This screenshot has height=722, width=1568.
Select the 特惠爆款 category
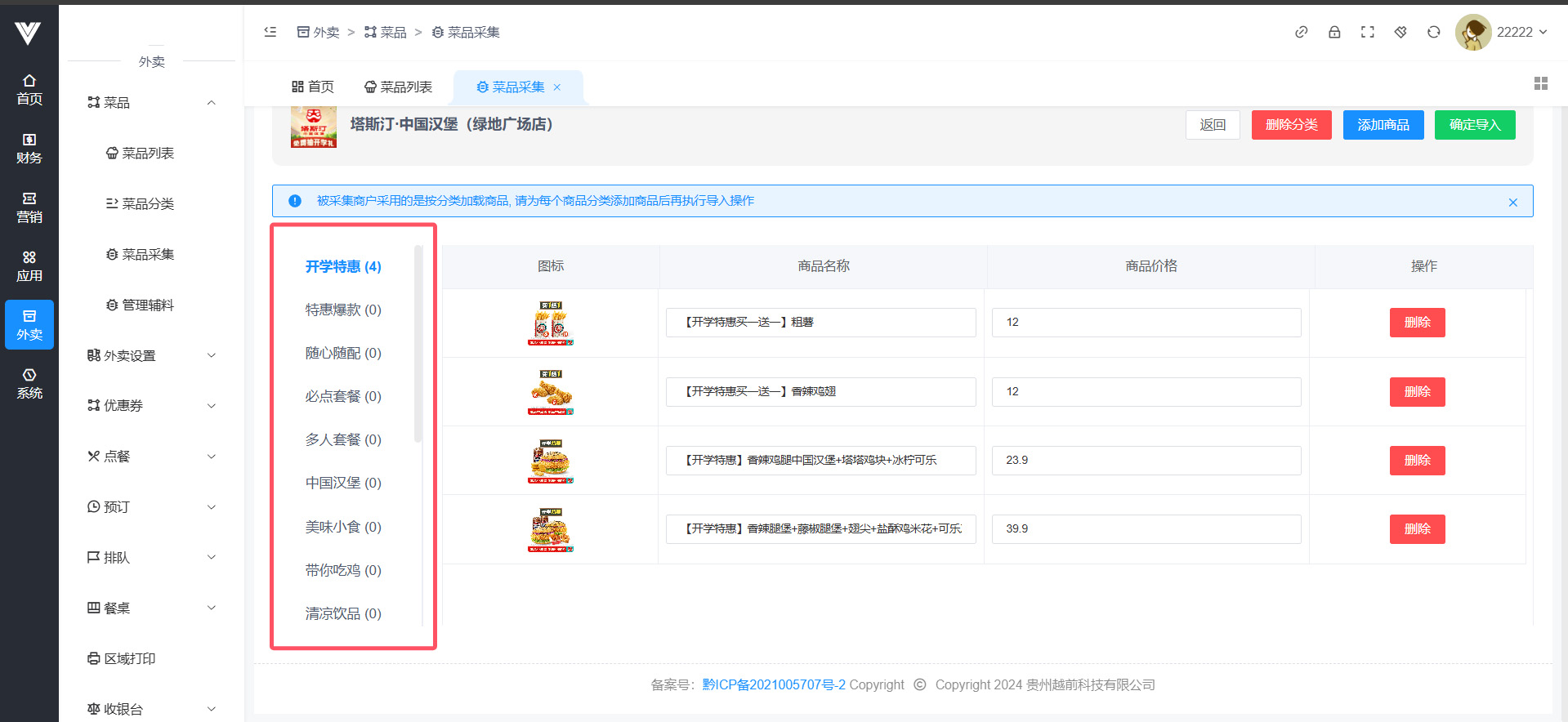click(x=343, y=310)
